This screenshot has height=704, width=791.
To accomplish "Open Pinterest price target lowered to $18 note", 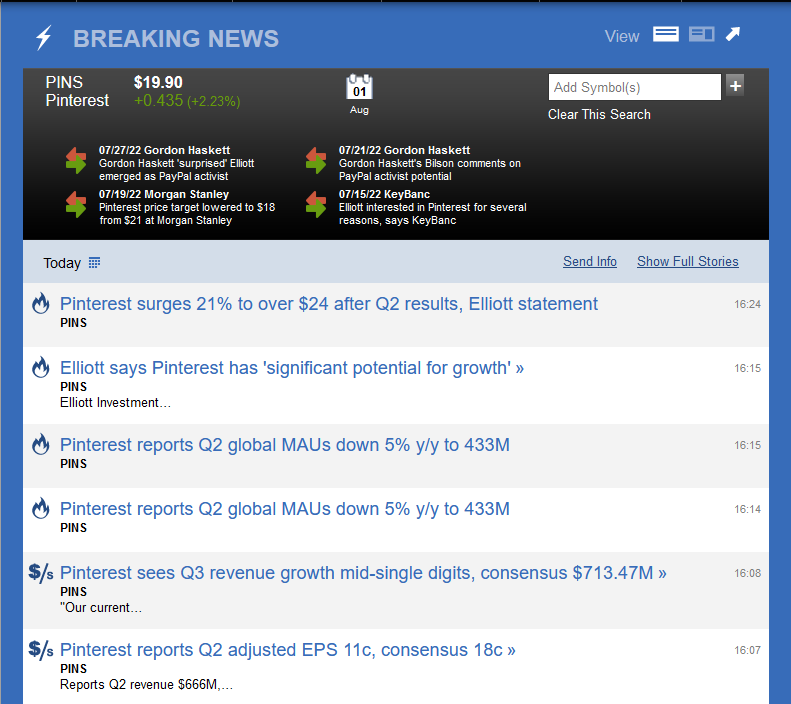I will 187,214.
